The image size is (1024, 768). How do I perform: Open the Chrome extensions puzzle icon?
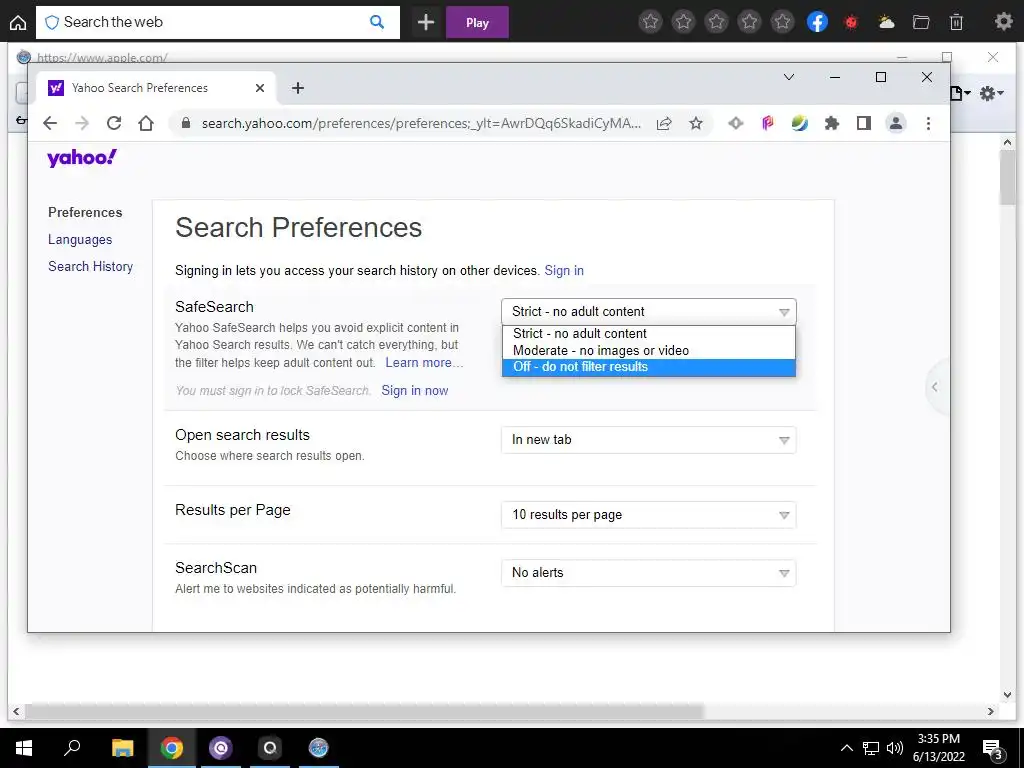(831, 123)
